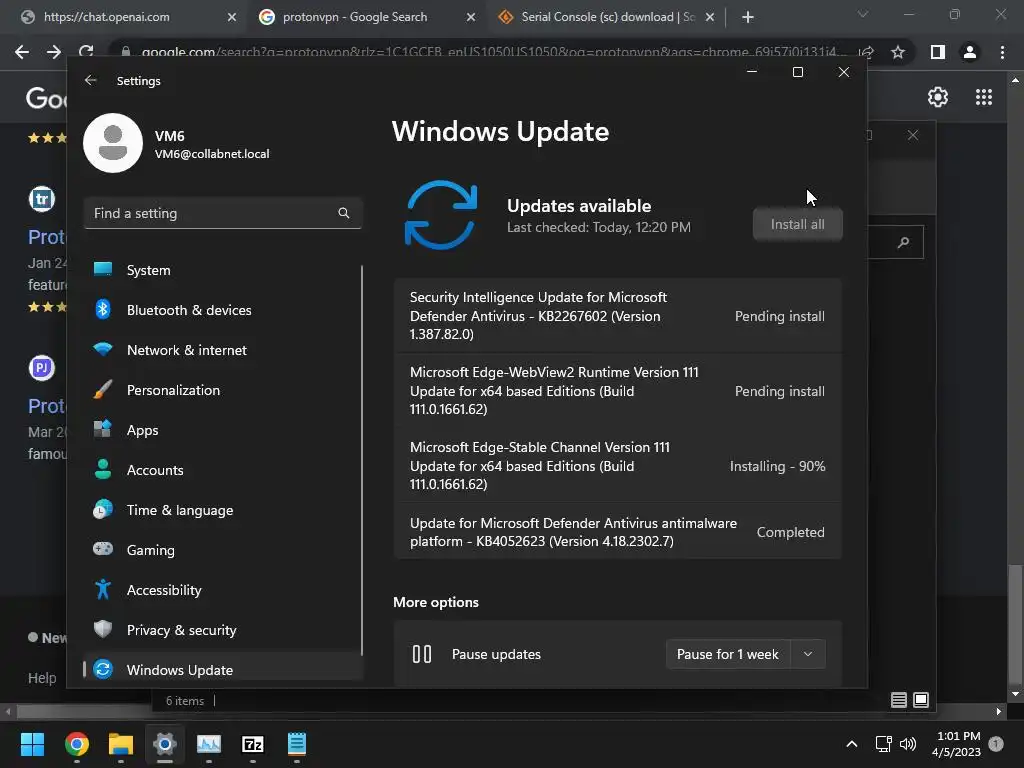Click the horizontal scrollbar at bottom

pyautogui.click(x=85, y=711)
